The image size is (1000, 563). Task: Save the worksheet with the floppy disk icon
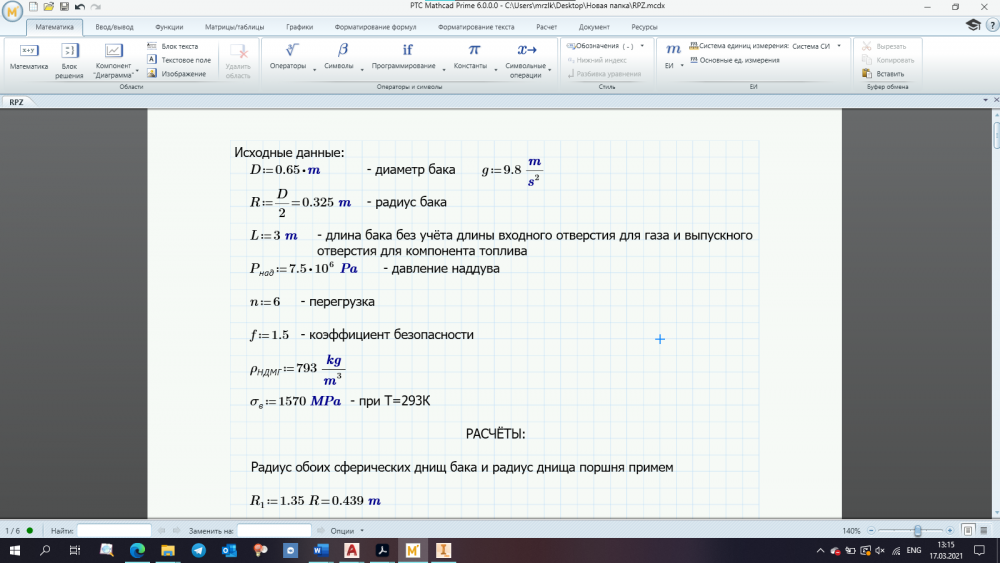tap(64, 6)
